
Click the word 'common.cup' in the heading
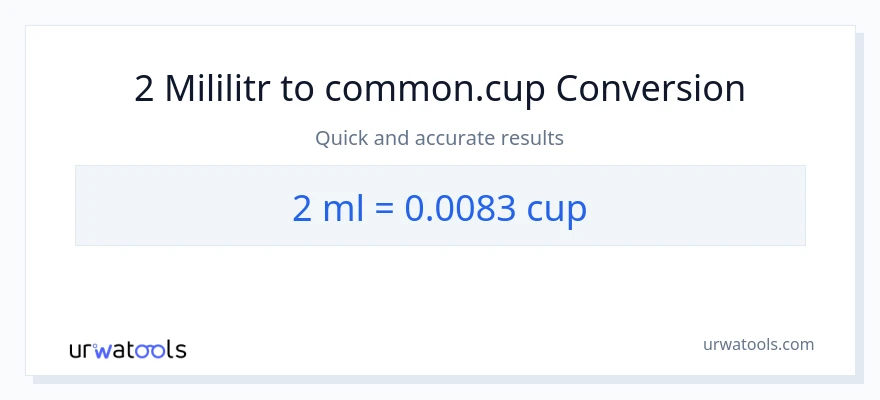435,89
